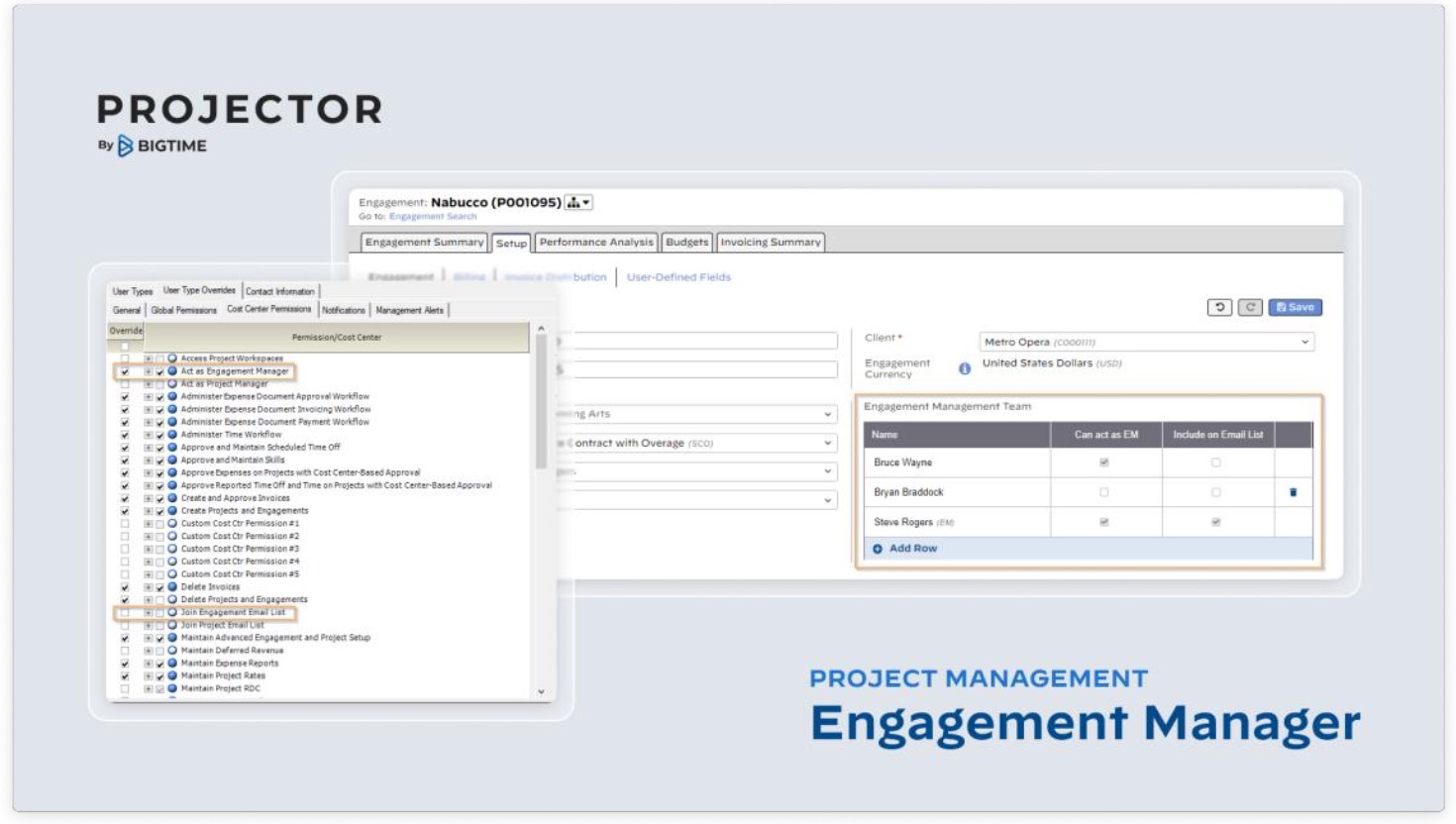This screenshot has height=824, width=1456.
Task: Click Add Row in Engagement Management Team
Action: click(x=905, y=548)
